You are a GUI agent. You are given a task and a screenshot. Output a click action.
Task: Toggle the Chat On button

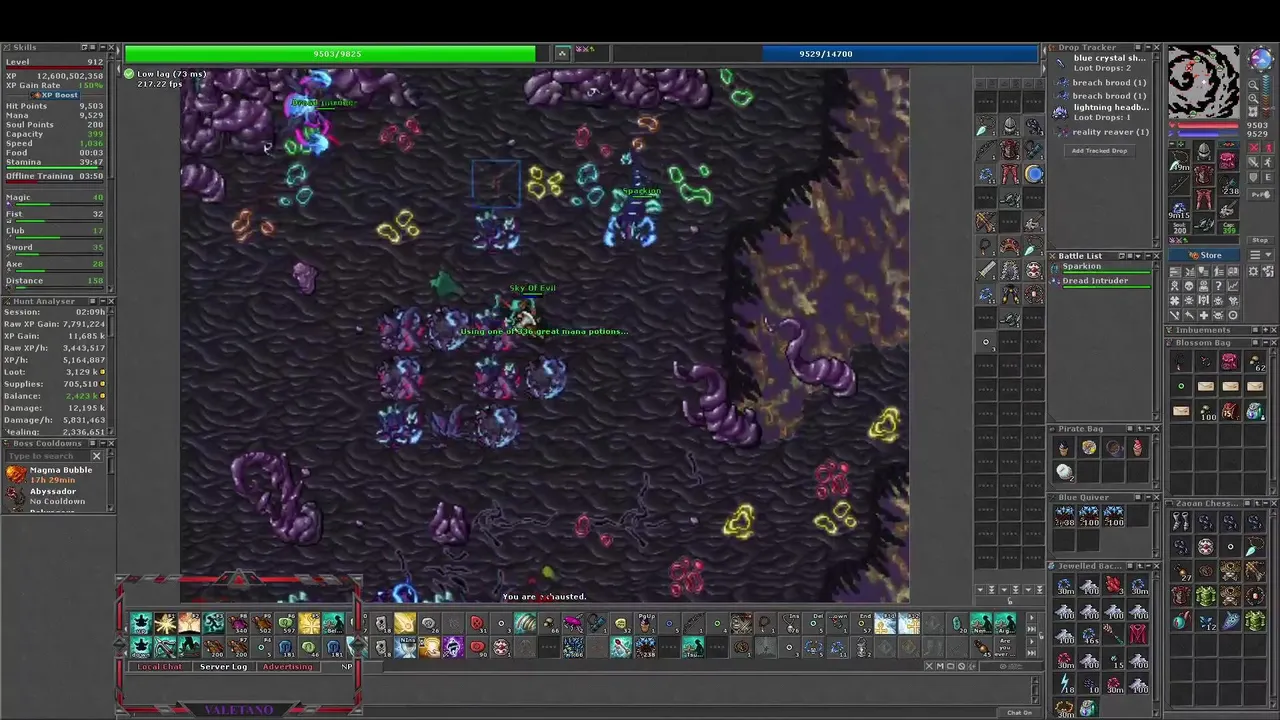tap(1020, 713)
